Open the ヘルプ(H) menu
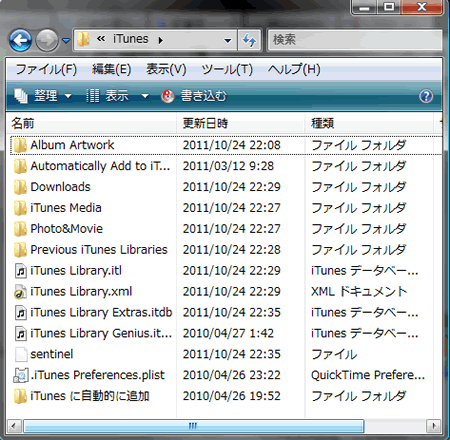 click(x=294, y=69)
